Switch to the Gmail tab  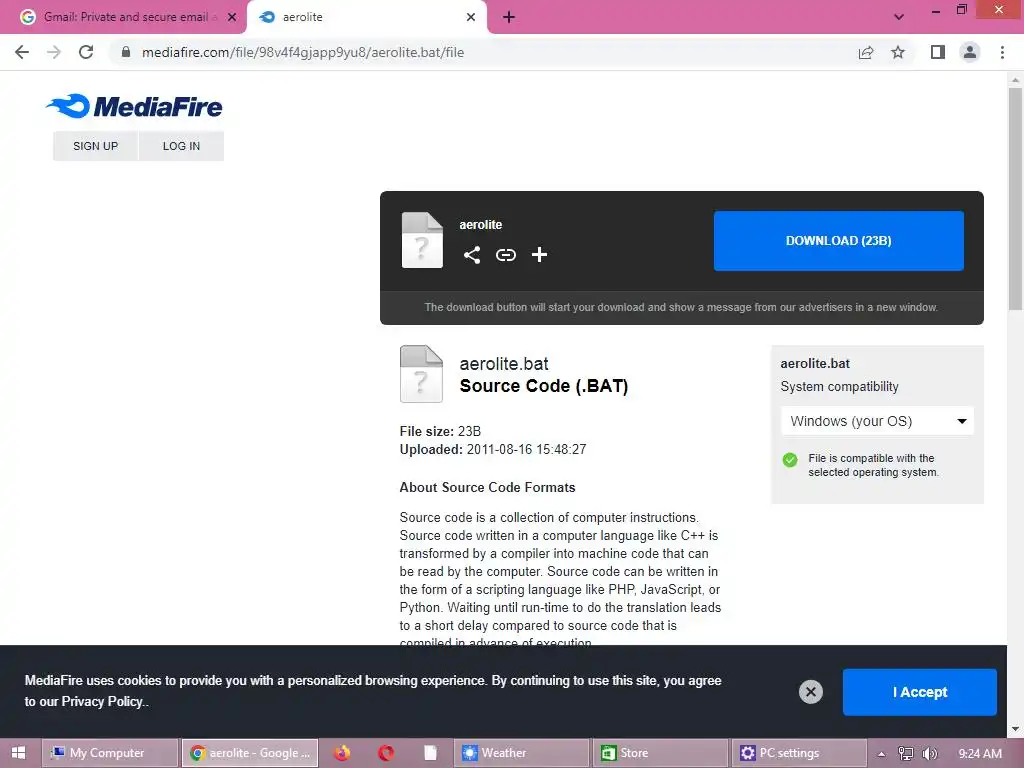[x=123, y=17]
